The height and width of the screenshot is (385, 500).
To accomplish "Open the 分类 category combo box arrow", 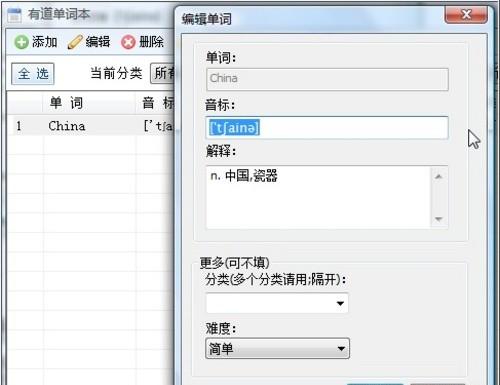I will (x=340, y=303).
